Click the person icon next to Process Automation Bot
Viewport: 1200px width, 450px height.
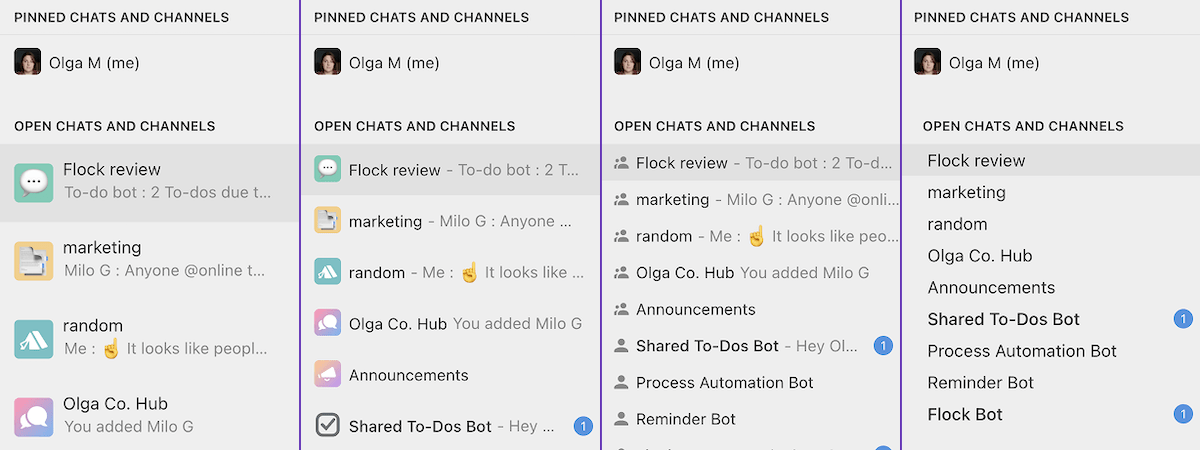pos(621,382)
